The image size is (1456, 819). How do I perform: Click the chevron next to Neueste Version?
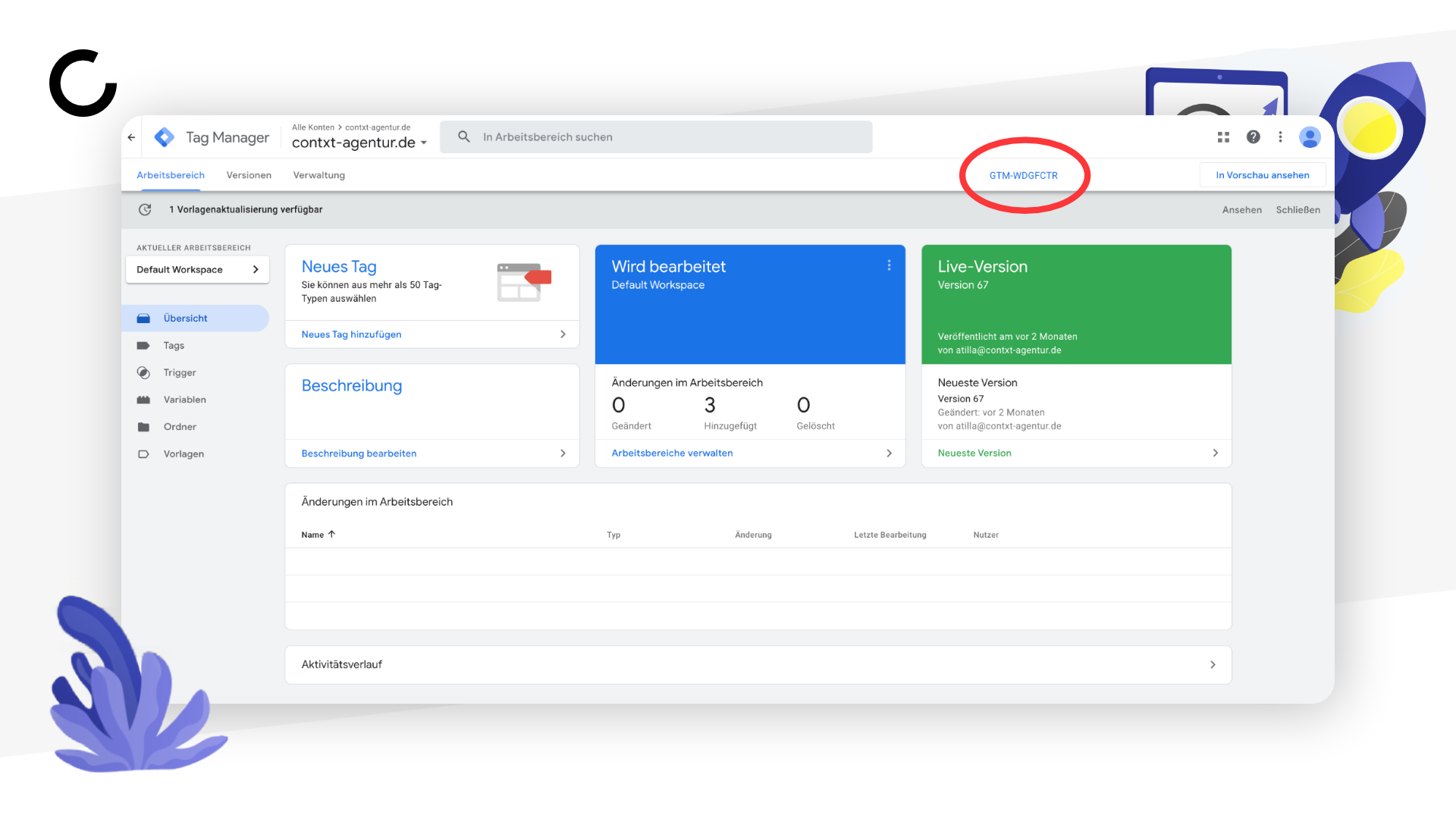[1216, 453]
